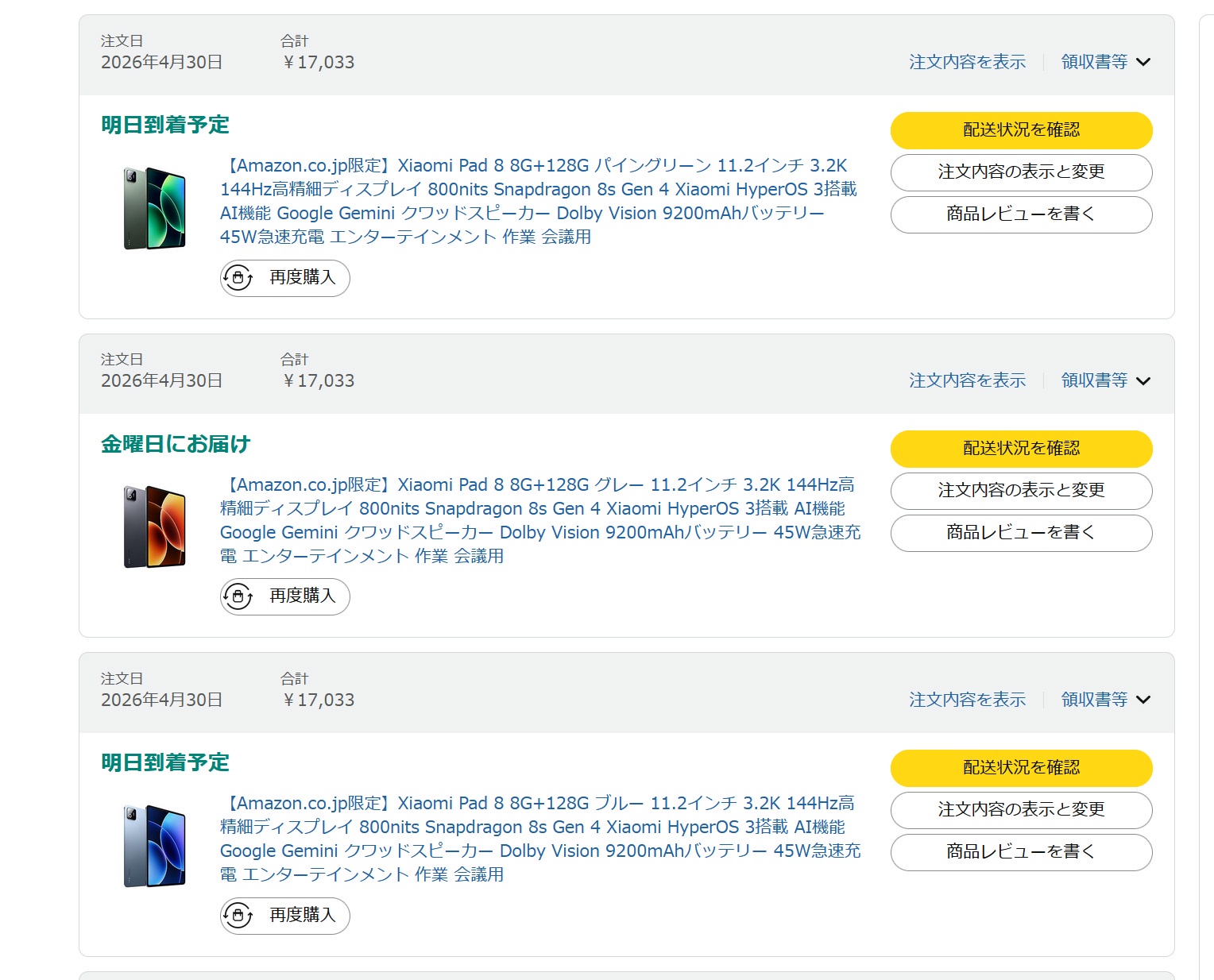Open 注文内容を表示 for the Gray tablet order
1214x980 pixels.
pyautogui.click(x=968, y=380)
